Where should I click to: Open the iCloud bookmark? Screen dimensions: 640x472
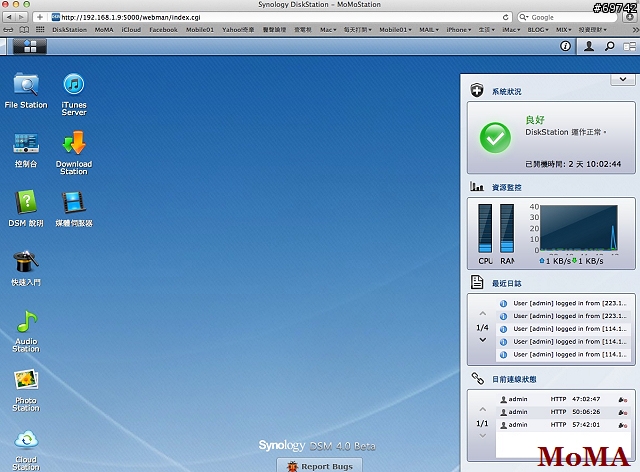pyautogui.click(x=131, y=29)
